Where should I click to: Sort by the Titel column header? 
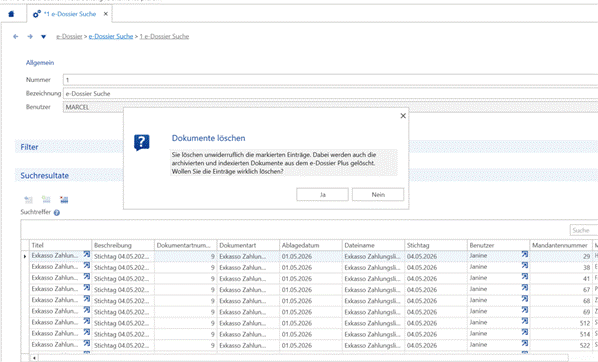pos(60,245)
